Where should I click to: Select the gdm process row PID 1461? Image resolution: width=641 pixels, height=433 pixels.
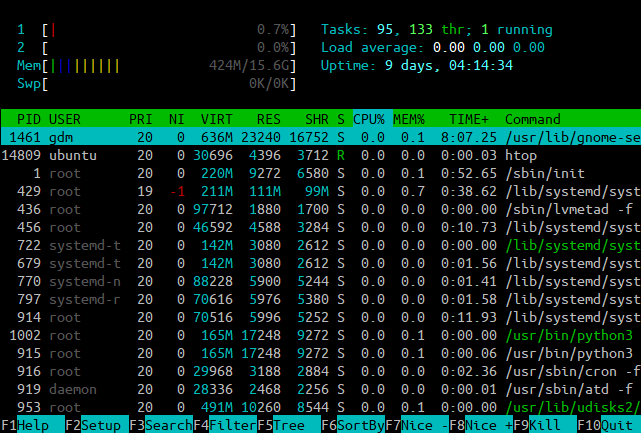pyautogui.click(x=320, y=137)
